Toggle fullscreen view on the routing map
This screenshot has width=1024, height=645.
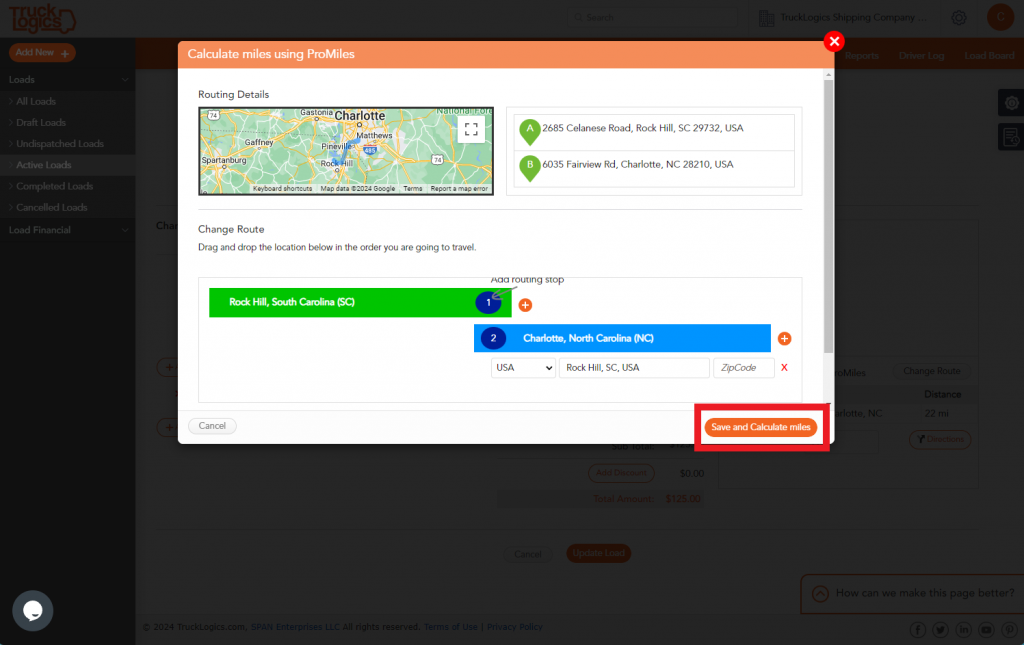(472, 129)
